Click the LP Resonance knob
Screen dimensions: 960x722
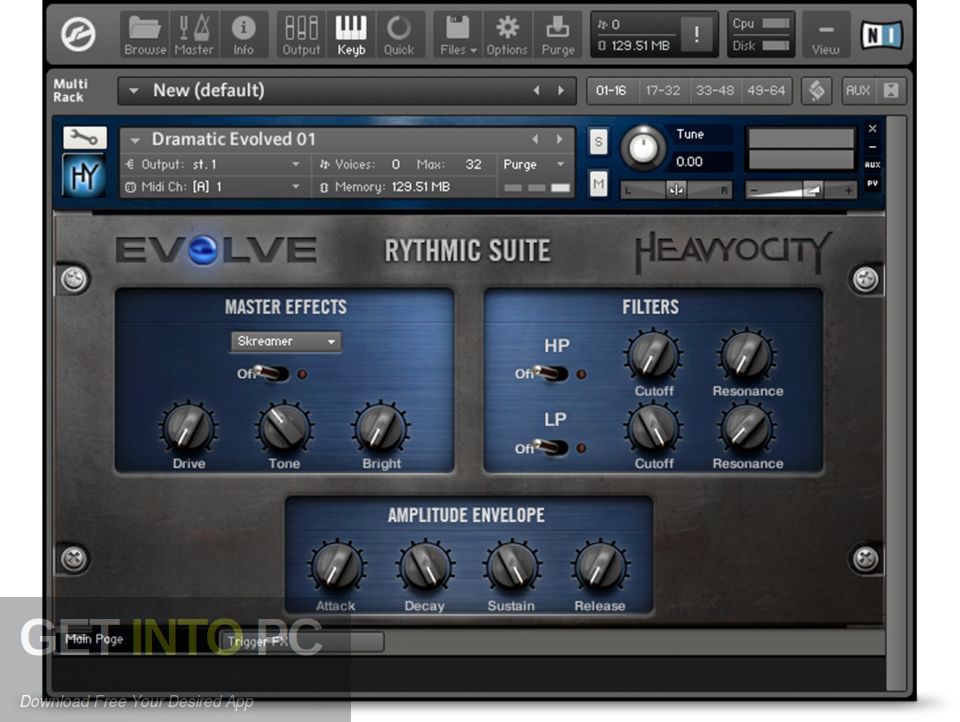pos(747,429)
